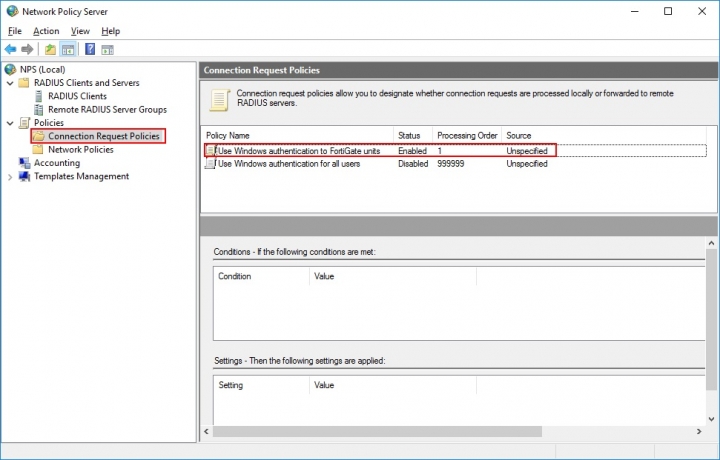Viewport: 720px width, 460px height.
Task: Click the Enabled status cell
Action: pos(412,151)
